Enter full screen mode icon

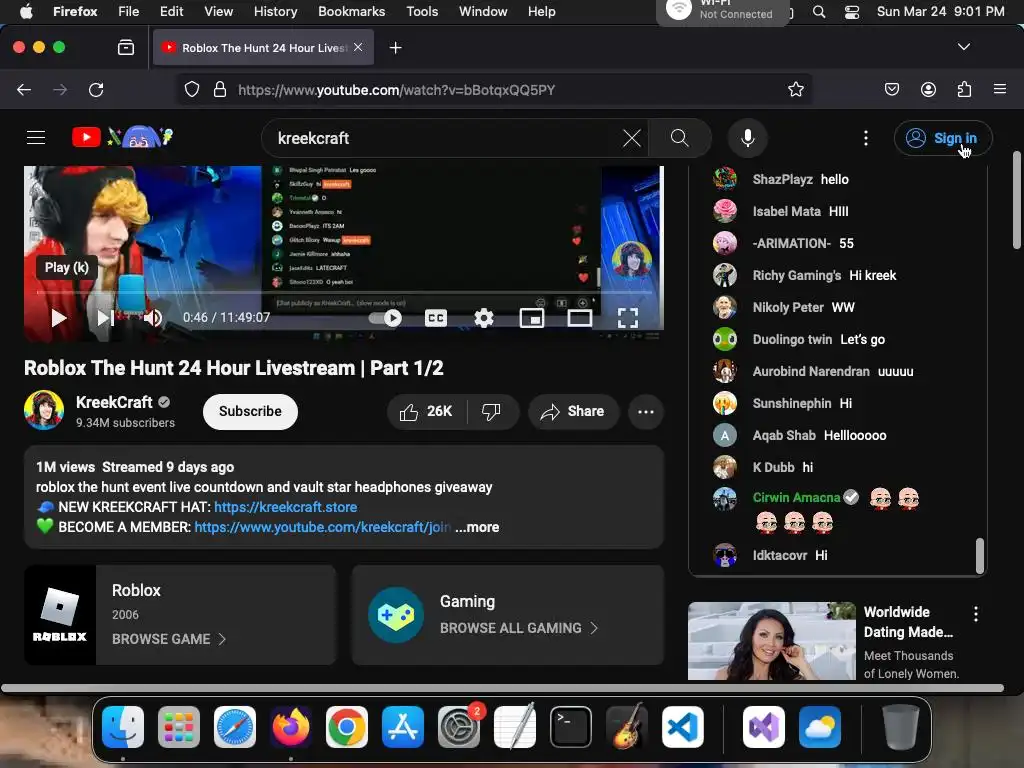(628, 318)
